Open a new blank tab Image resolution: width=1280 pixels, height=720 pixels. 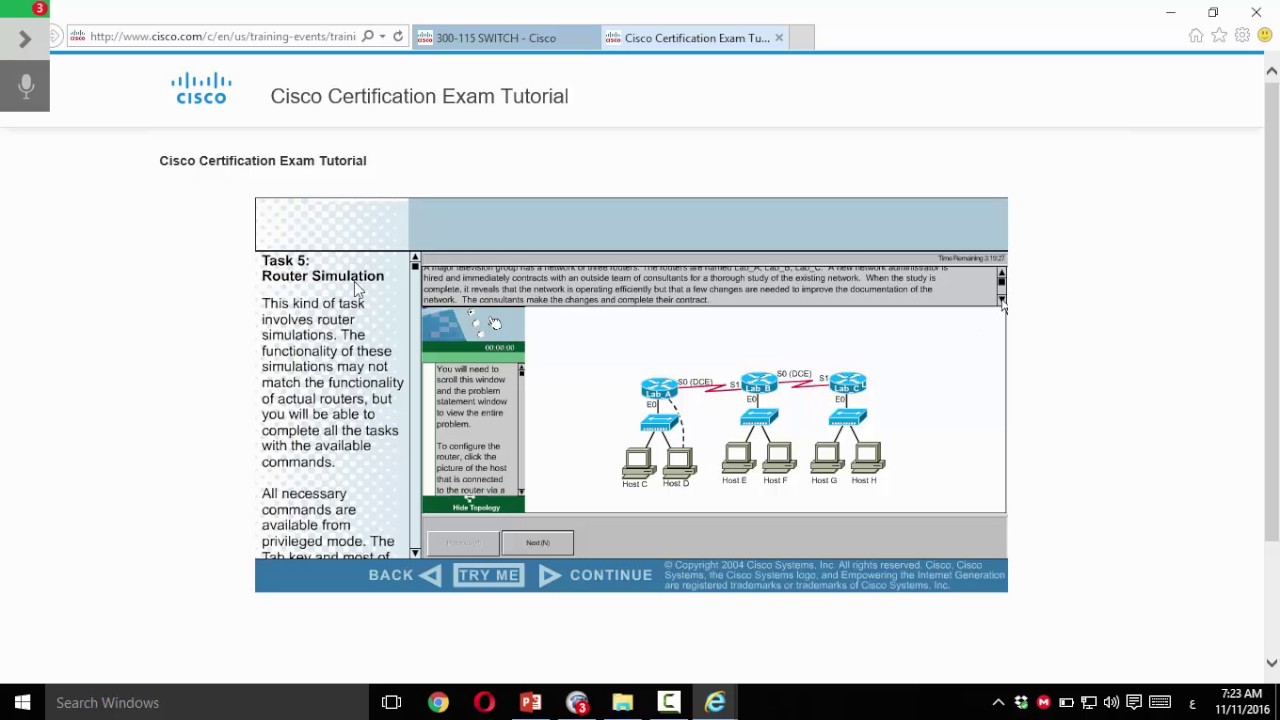tap(802, 38)
